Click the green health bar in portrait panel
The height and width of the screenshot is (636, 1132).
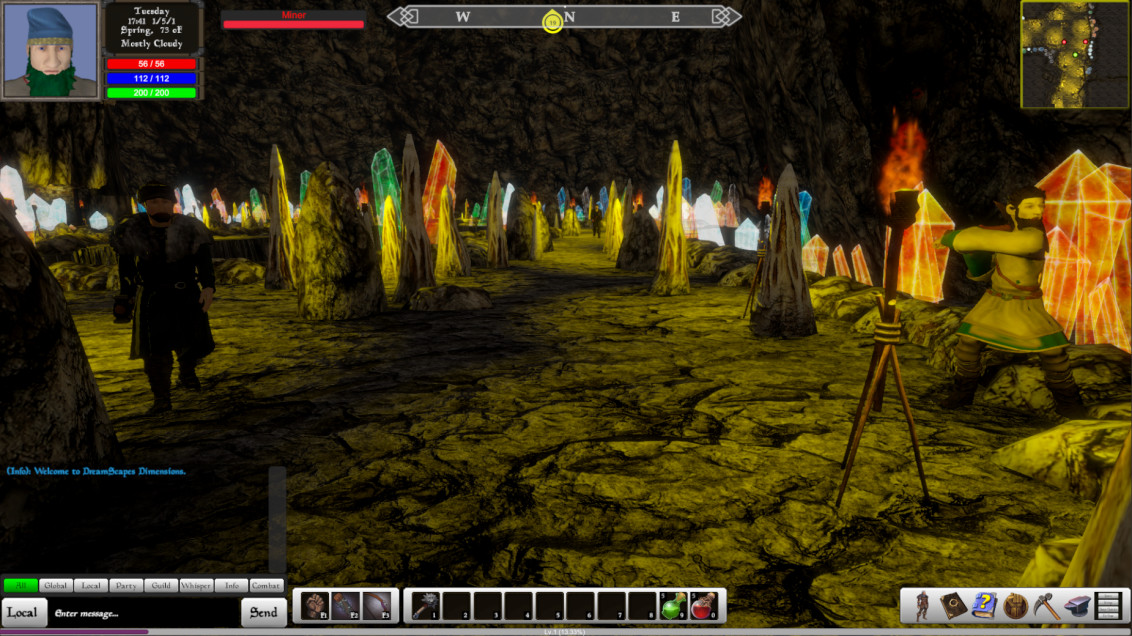[x=152, y=92]
